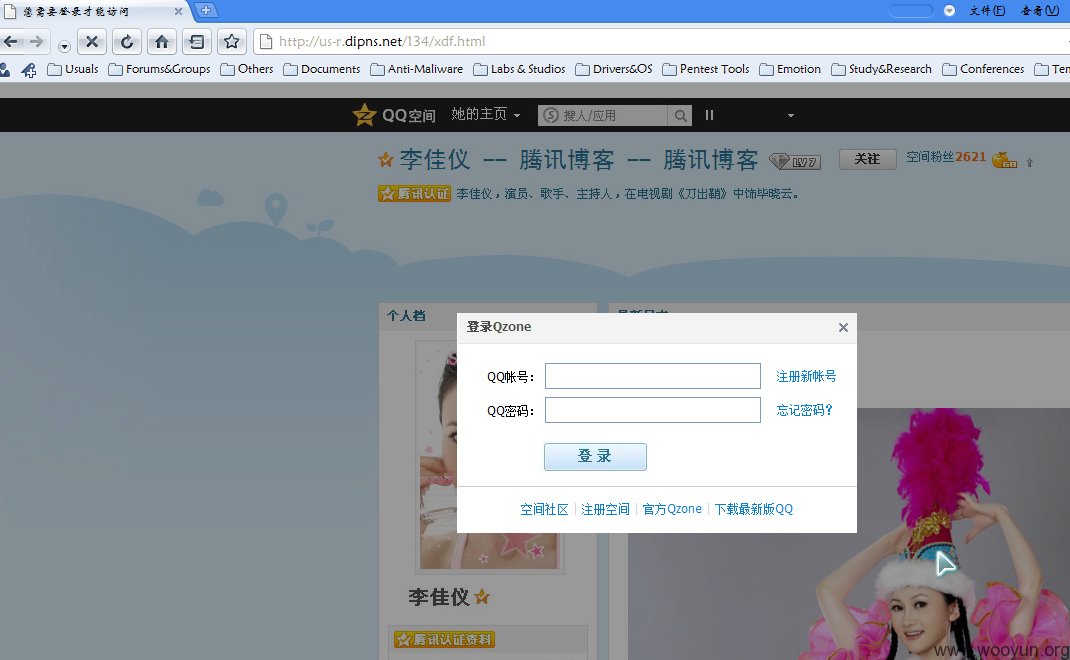Click the puzzle-piece add icon in bookmarks bar
The image size is (1070, 660).
[29, 70]
